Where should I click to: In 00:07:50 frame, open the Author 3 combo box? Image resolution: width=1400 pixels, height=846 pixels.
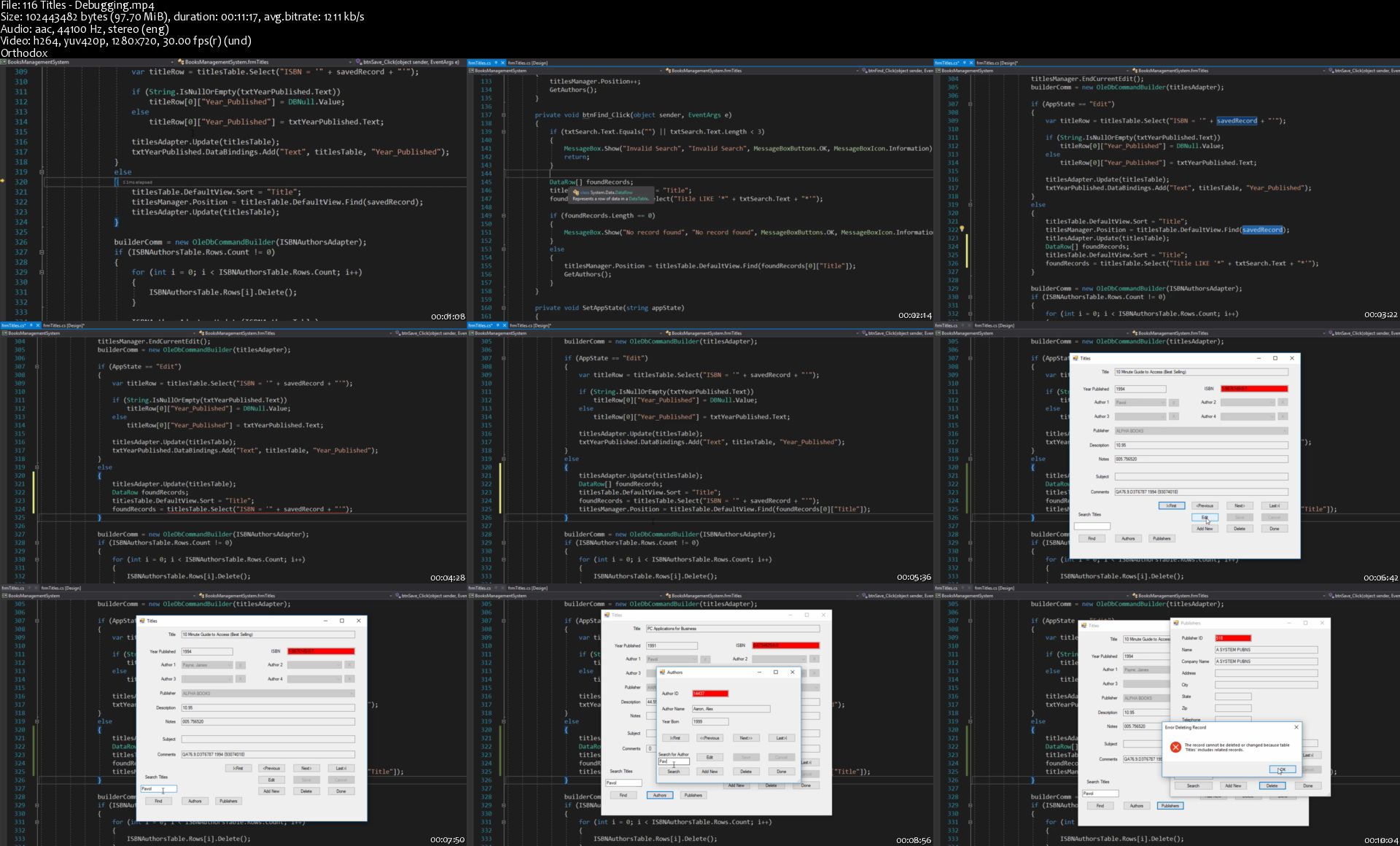pyautogui.click(x=207, y=679)
